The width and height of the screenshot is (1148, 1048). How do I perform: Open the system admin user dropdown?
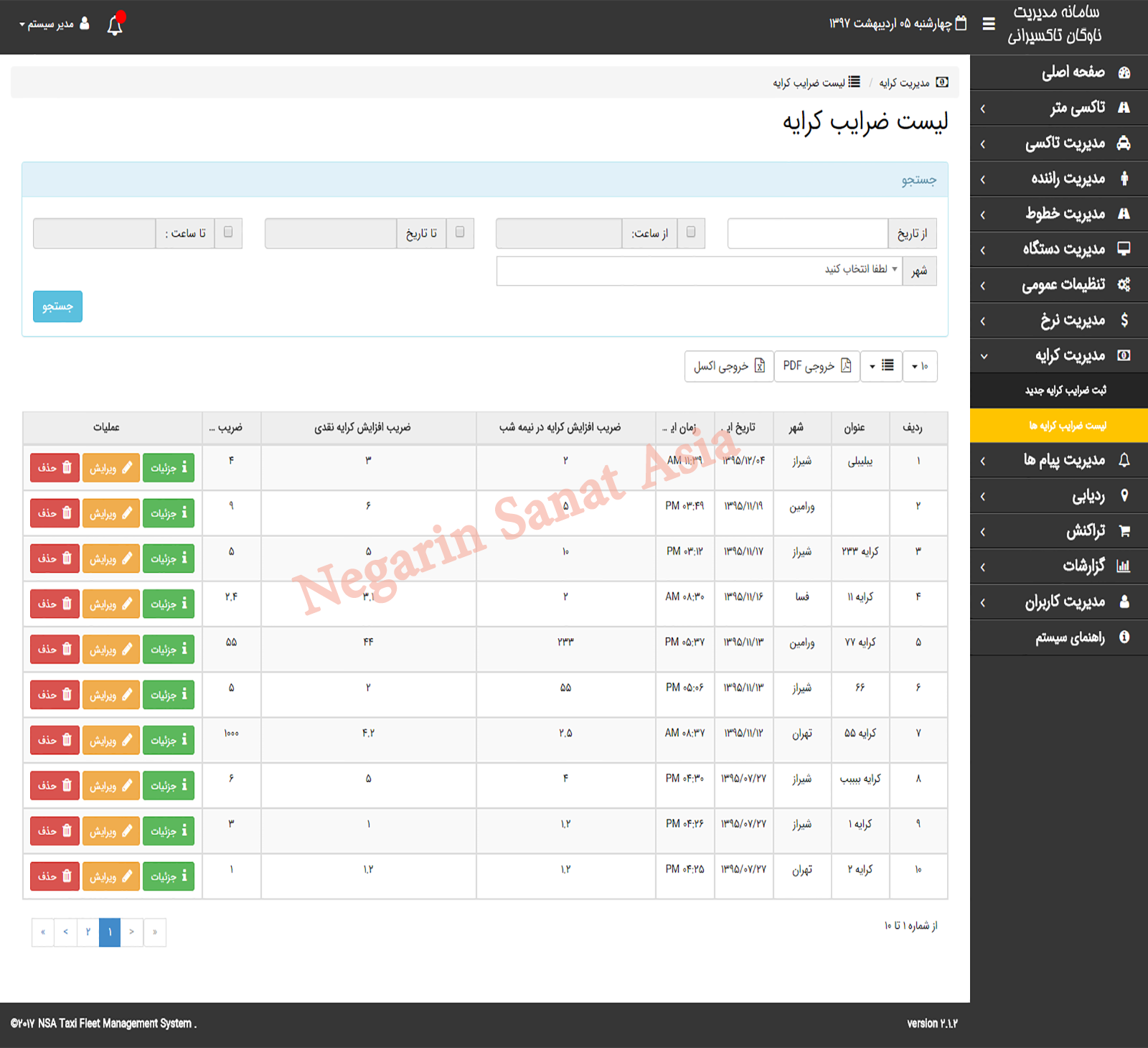tap(55, 24)
